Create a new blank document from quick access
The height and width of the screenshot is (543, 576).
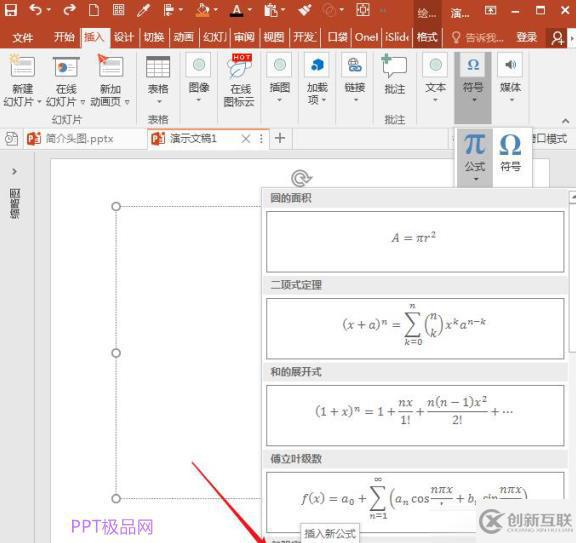[x=94, y=10]
